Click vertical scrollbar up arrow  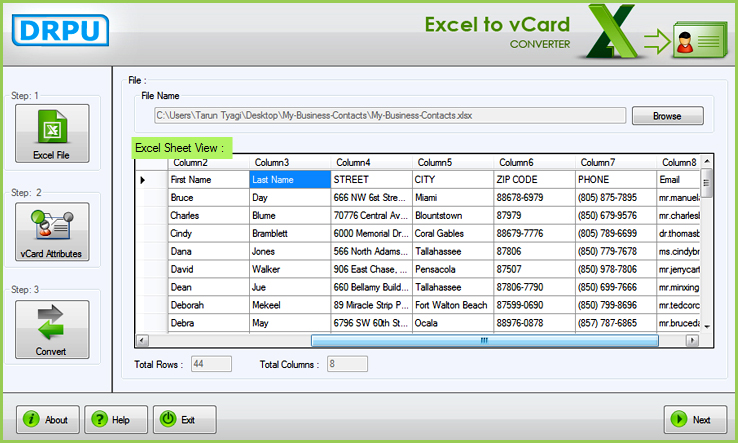pyautogui.click(x=706, y=161)
